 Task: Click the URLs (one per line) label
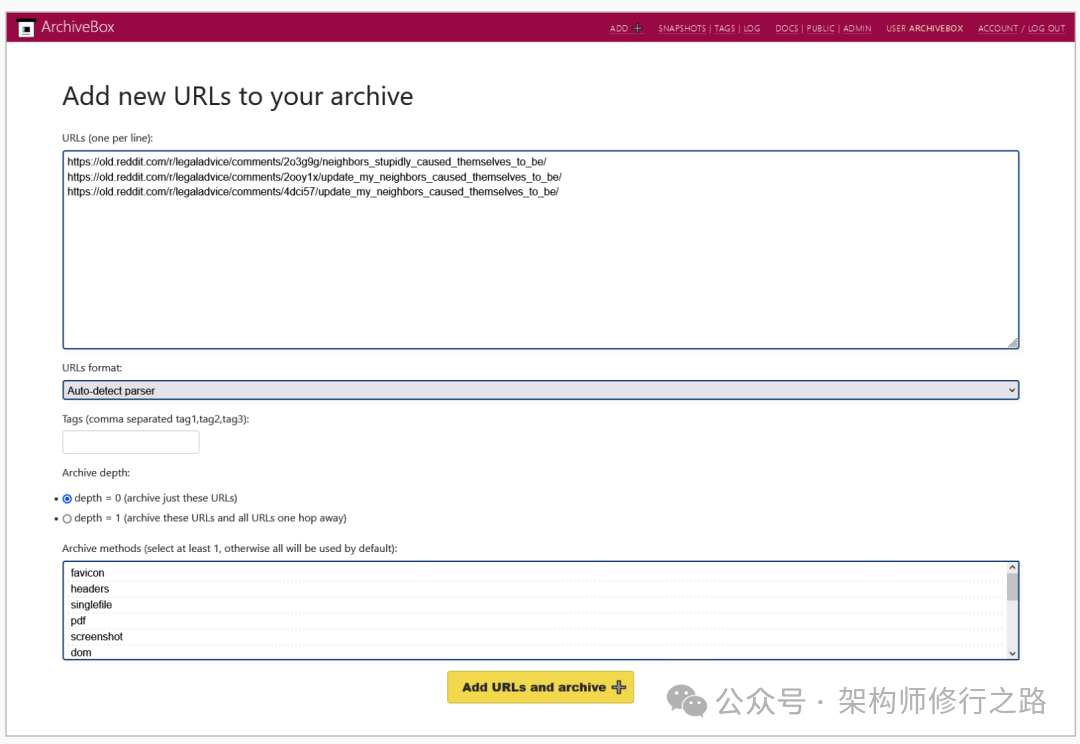tap(107, 138)
